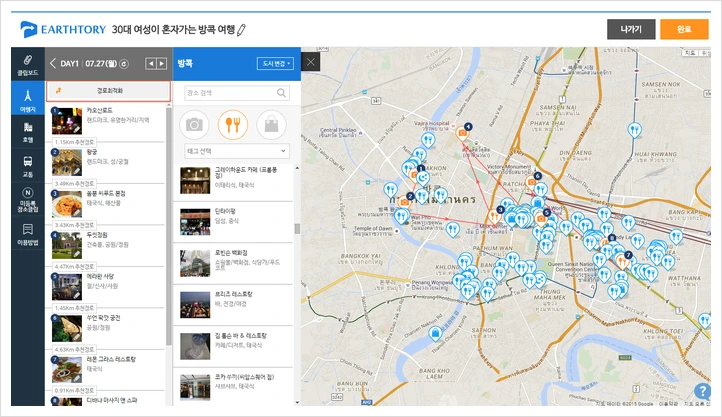Click edit pencil on 레몬 그라스 레스토랑 thumbnail
The height and width of the screenshot is (417, 722).
[x=77, y=378]
